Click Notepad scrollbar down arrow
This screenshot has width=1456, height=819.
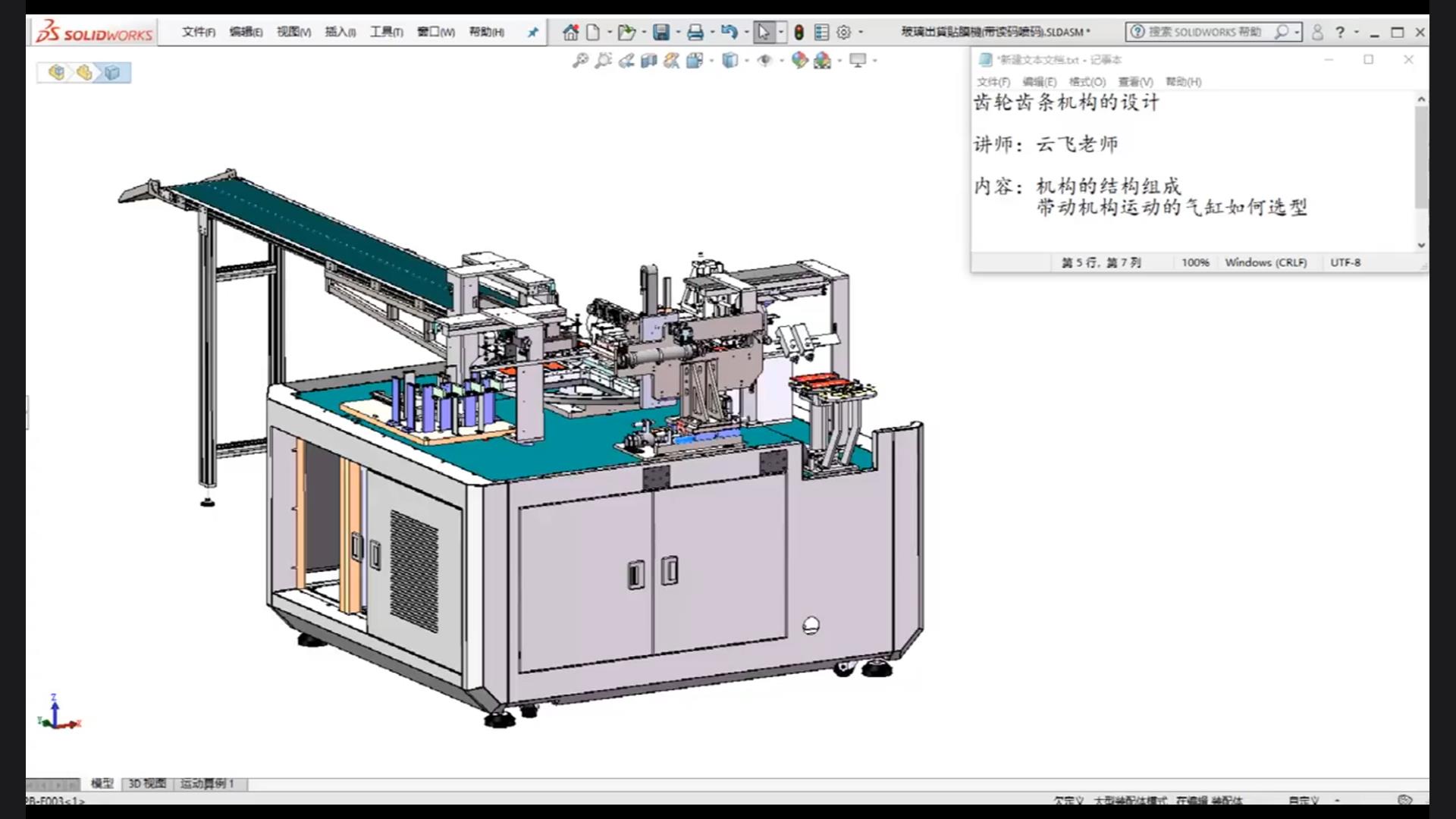point(1421,245)
